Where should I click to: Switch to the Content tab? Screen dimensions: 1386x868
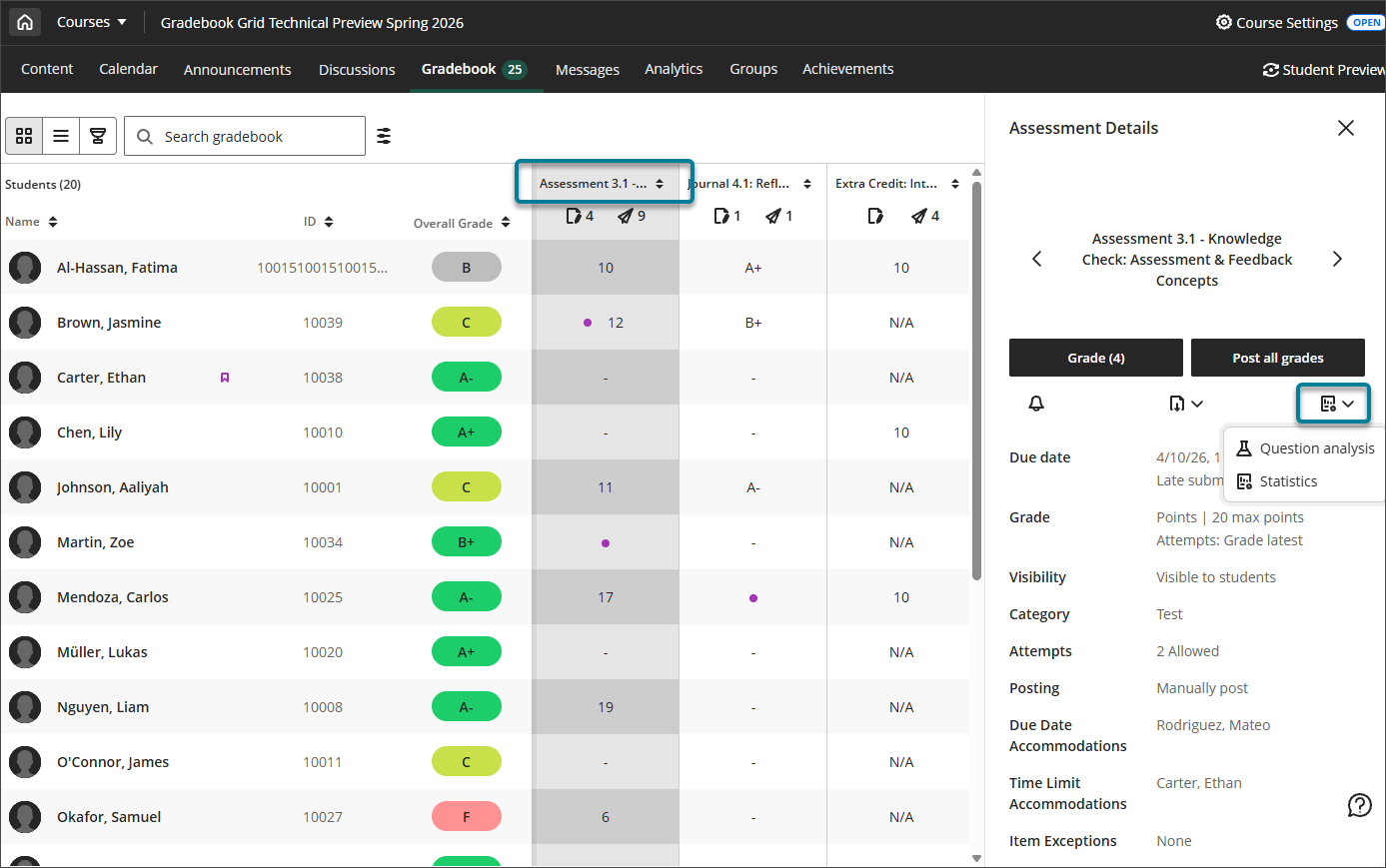point(47,69)
